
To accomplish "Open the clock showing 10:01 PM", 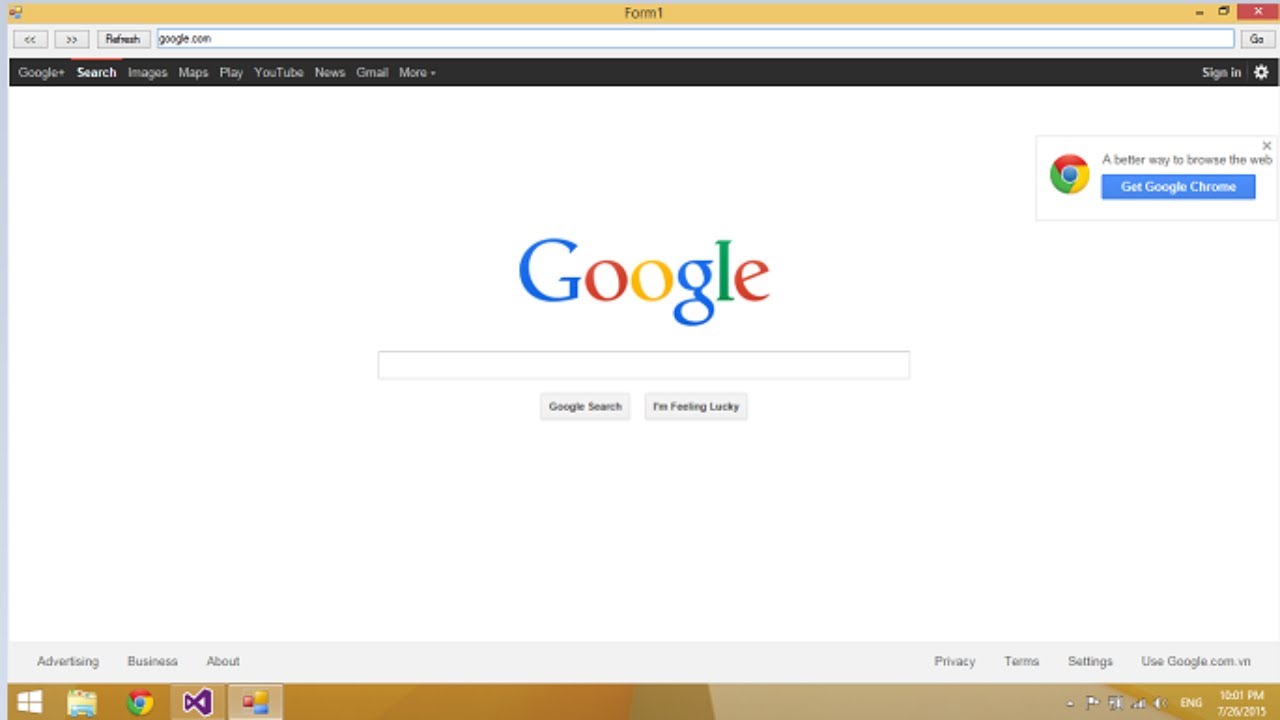I will pyautogui.click(x=1241, y=703).
